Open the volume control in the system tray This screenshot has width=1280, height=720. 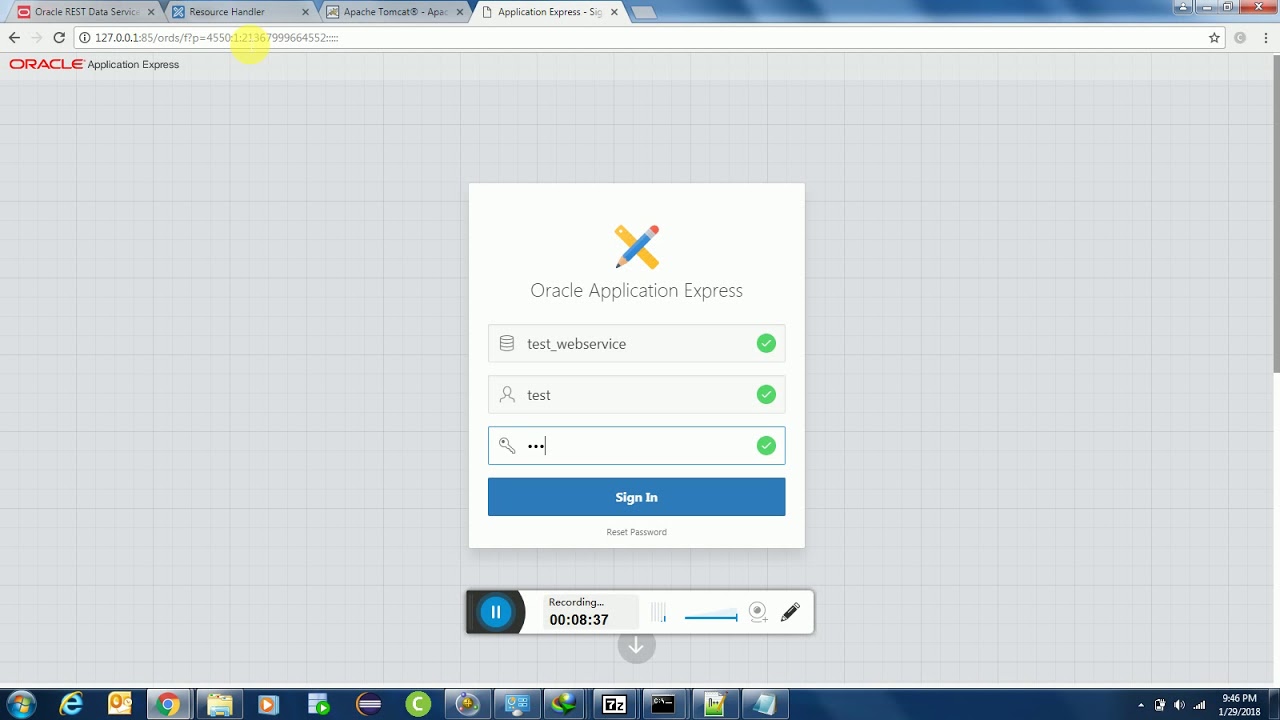tap(1179, 705)
